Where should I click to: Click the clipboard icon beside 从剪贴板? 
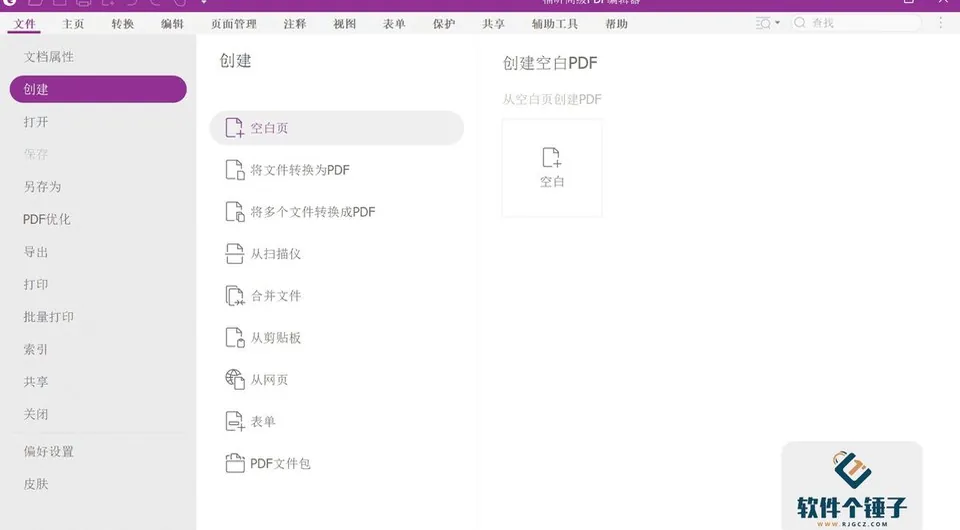coord(234,338)
